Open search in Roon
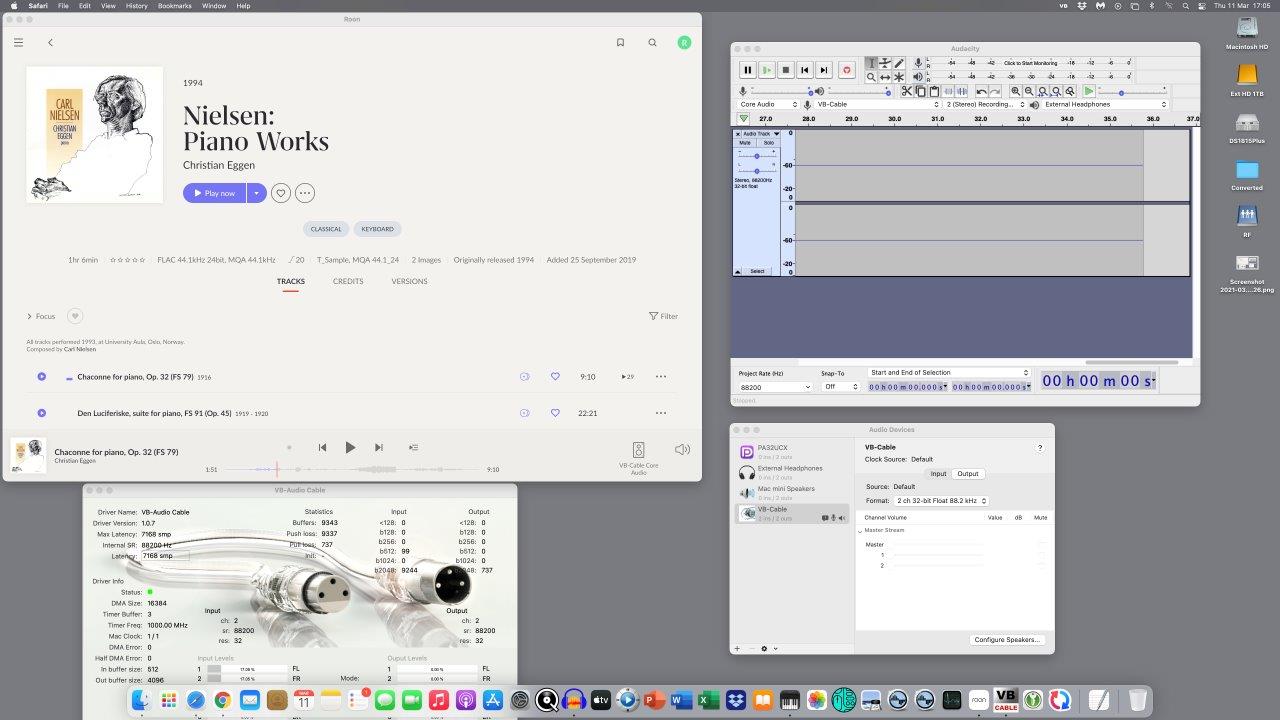 coord(652,42)
